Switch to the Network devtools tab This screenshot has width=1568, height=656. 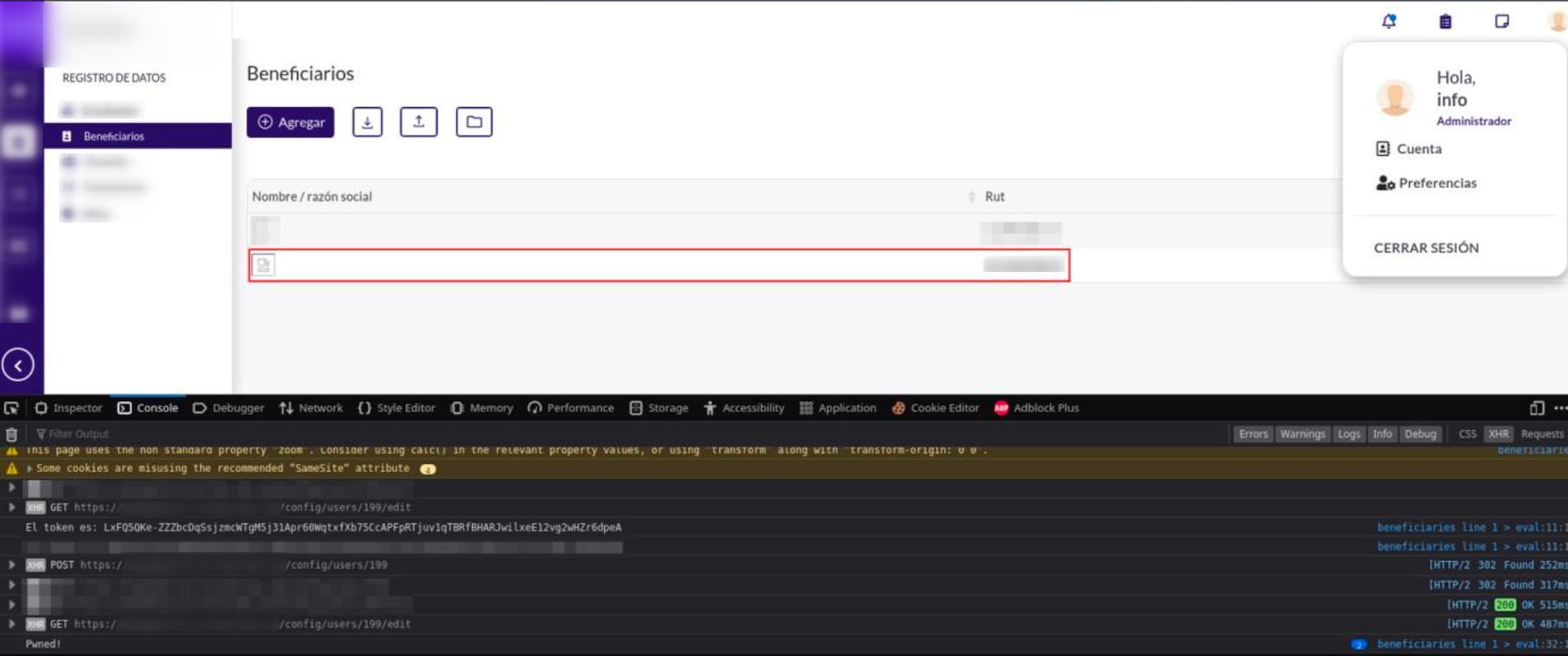312,408
